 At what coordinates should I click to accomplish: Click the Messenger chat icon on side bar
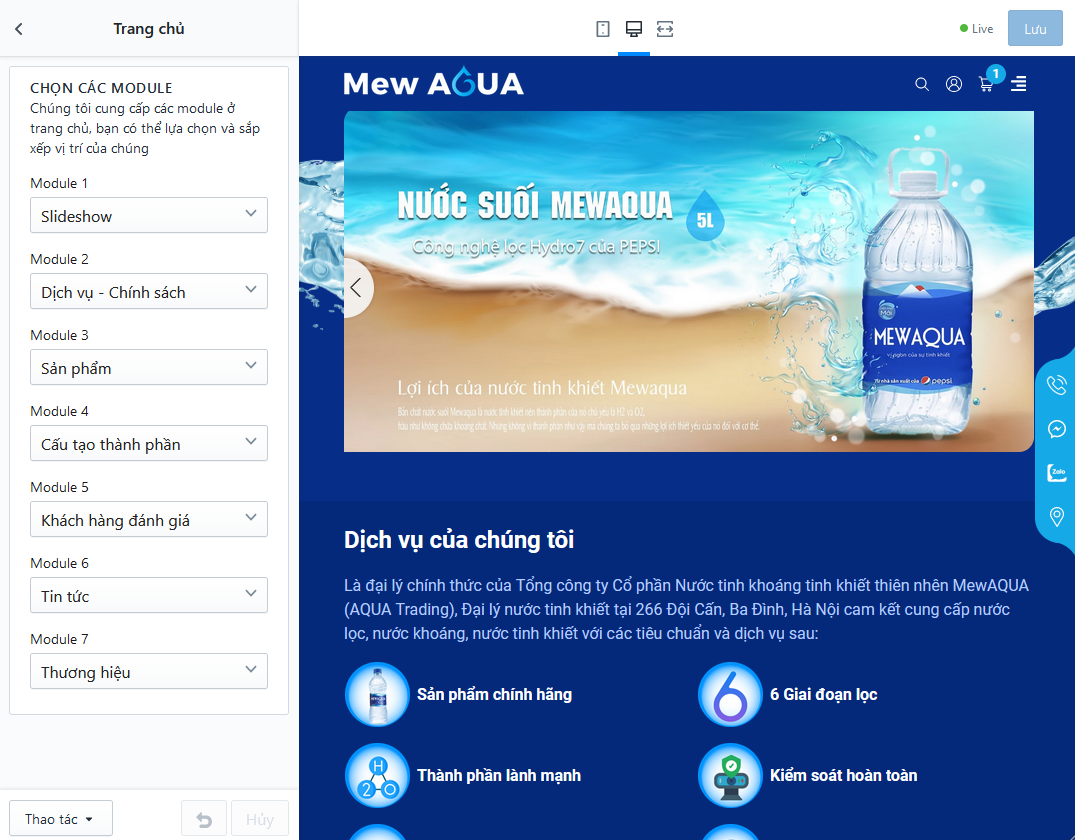click(1056, 429)
